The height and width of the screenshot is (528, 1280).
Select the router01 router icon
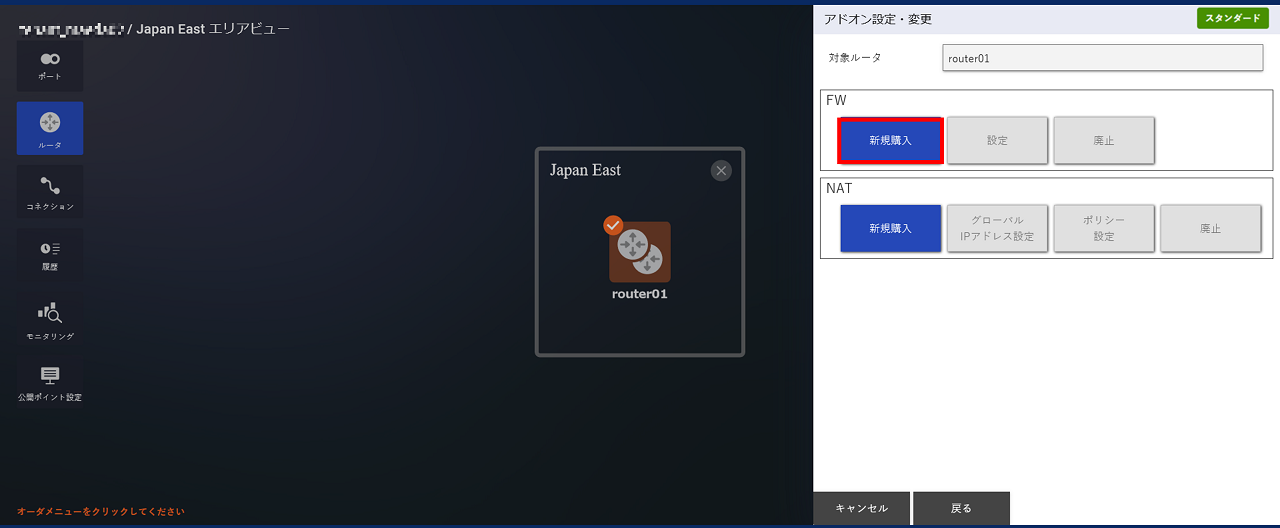pyautogui.click(x=640, y=252)
